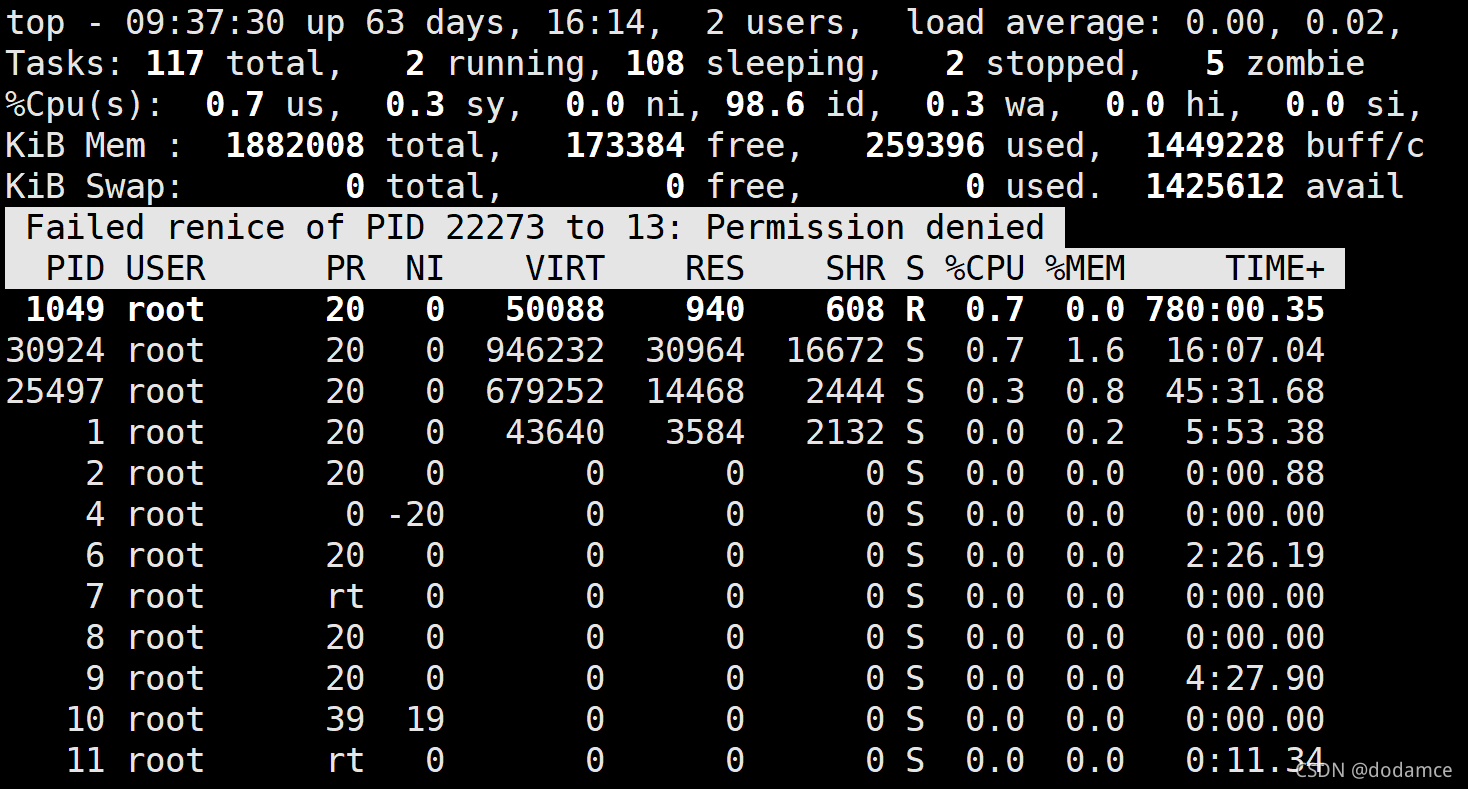Click the VIRT value 50088

[555, 310]
